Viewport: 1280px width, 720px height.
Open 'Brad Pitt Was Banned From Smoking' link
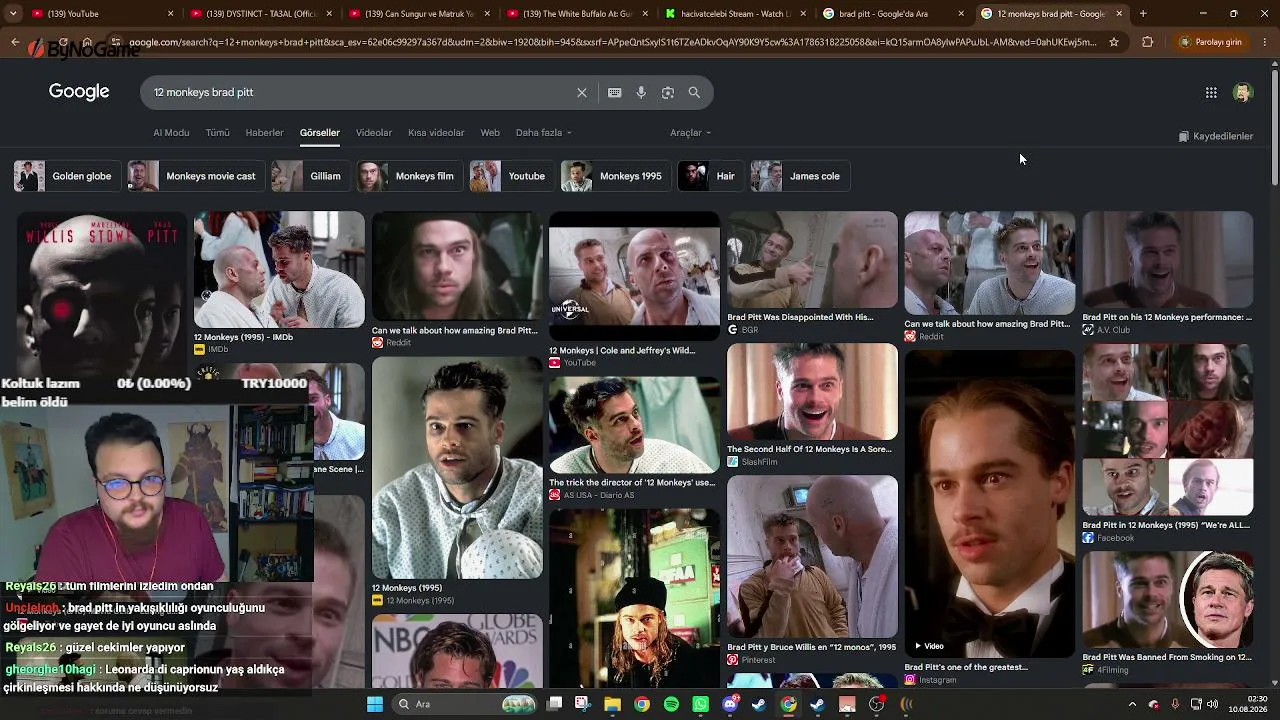[1167, 657]
